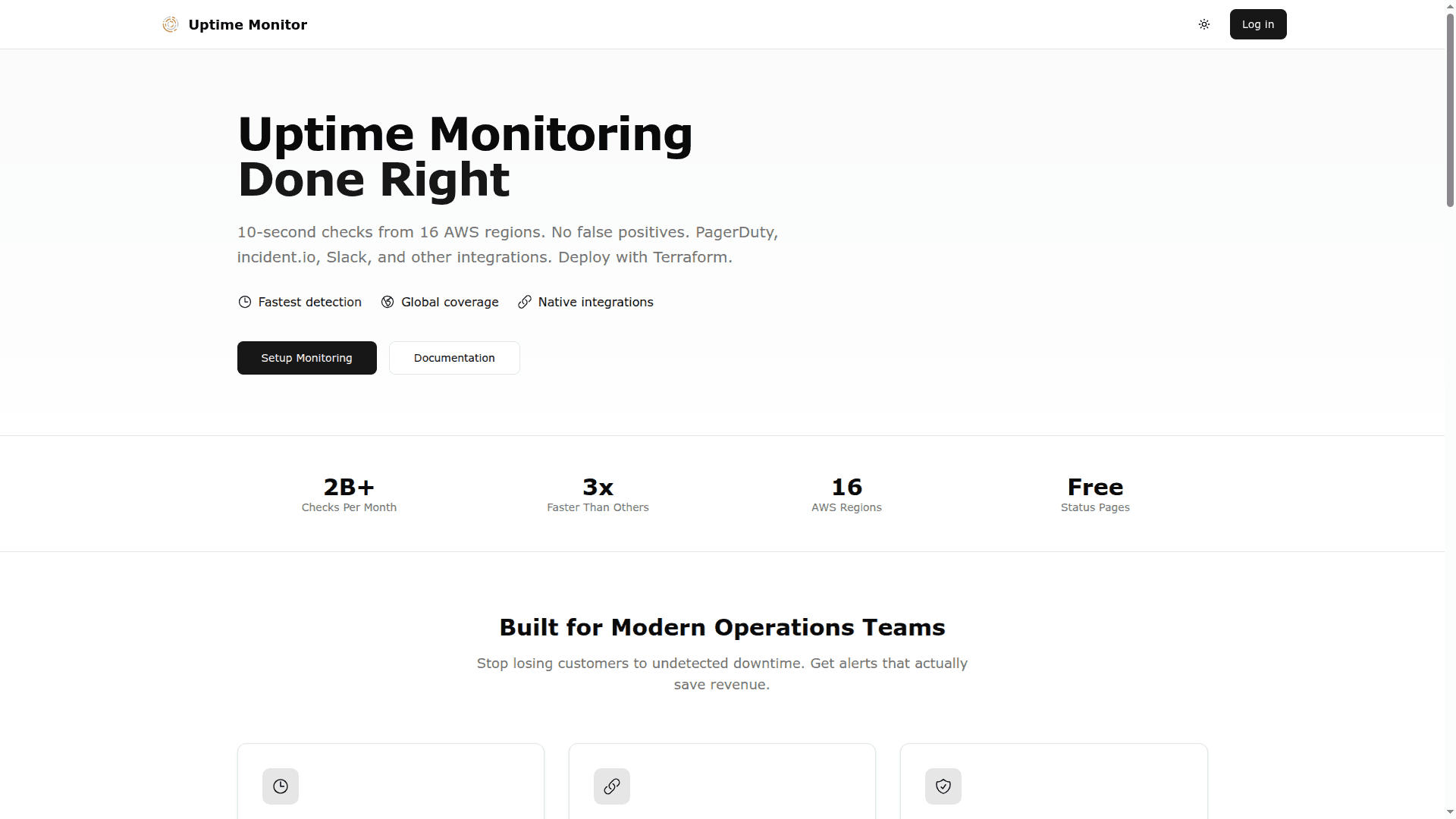Click the Log in button
The width and height of the screenshot is (1456, 819).
pos(1258,24)
